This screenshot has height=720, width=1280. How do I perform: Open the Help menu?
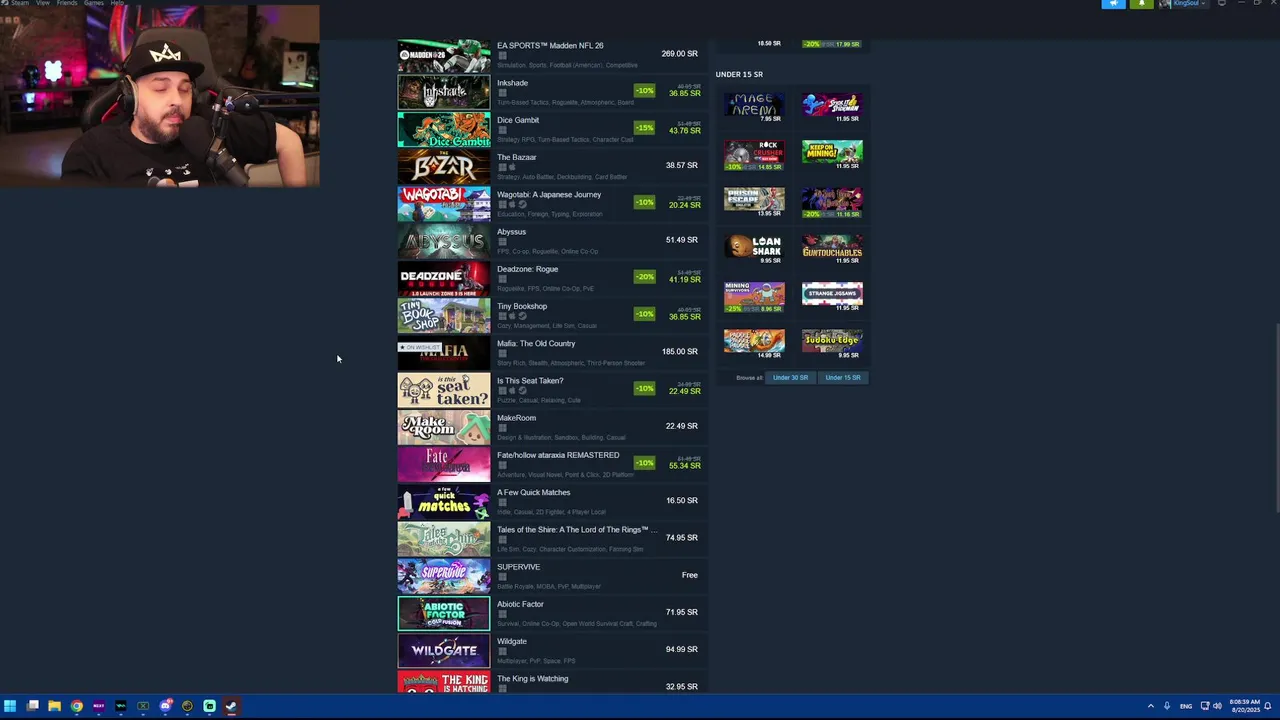(x=117, y=3)
